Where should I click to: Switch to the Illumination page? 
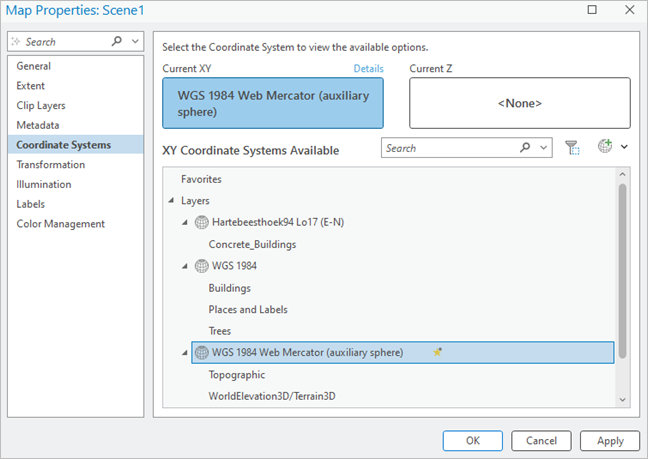44,184
